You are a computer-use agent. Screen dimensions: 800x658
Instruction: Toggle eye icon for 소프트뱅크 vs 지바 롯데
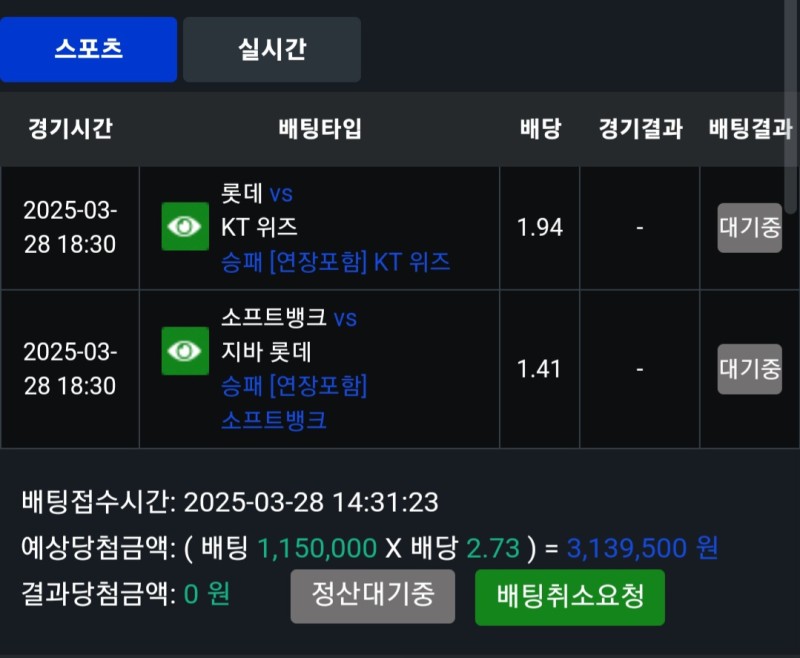pyautogui.click(x=185, y=351)
